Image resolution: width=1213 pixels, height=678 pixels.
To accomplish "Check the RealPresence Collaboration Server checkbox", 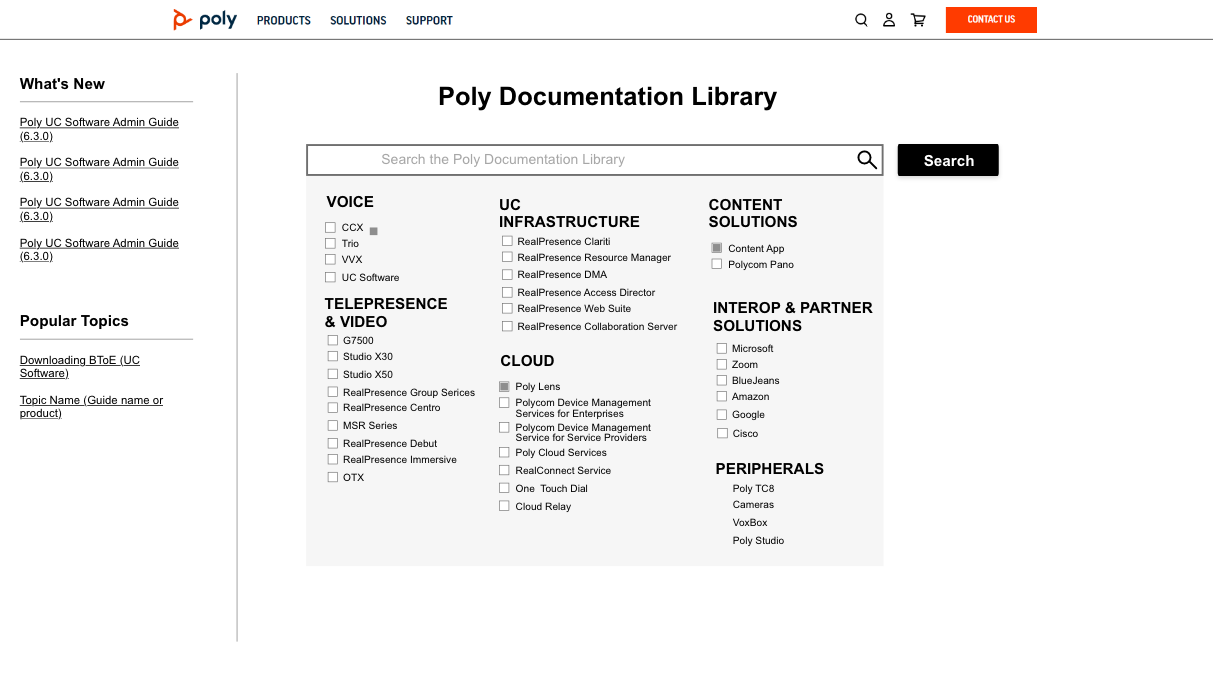I will pyautogui.click(x=507, y=326).
